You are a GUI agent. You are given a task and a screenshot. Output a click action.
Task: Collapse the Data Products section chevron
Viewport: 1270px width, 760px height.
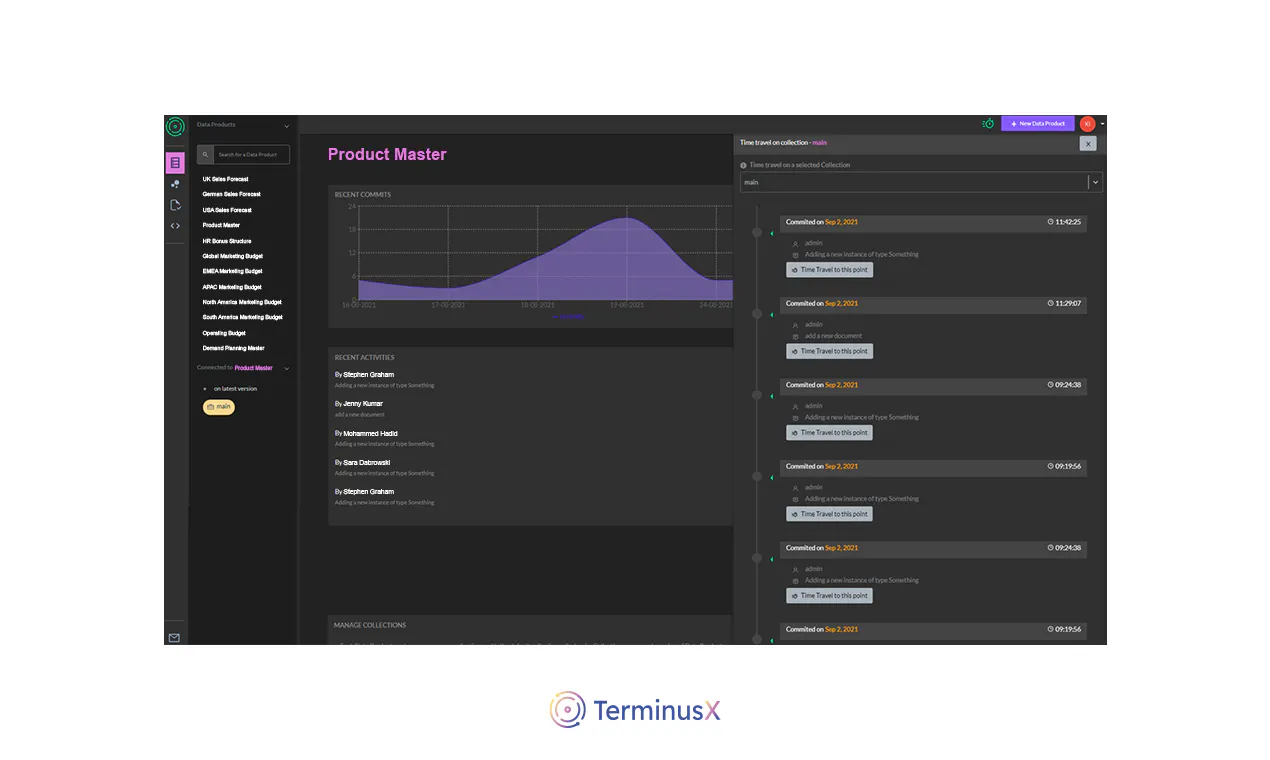coord(287,126)
